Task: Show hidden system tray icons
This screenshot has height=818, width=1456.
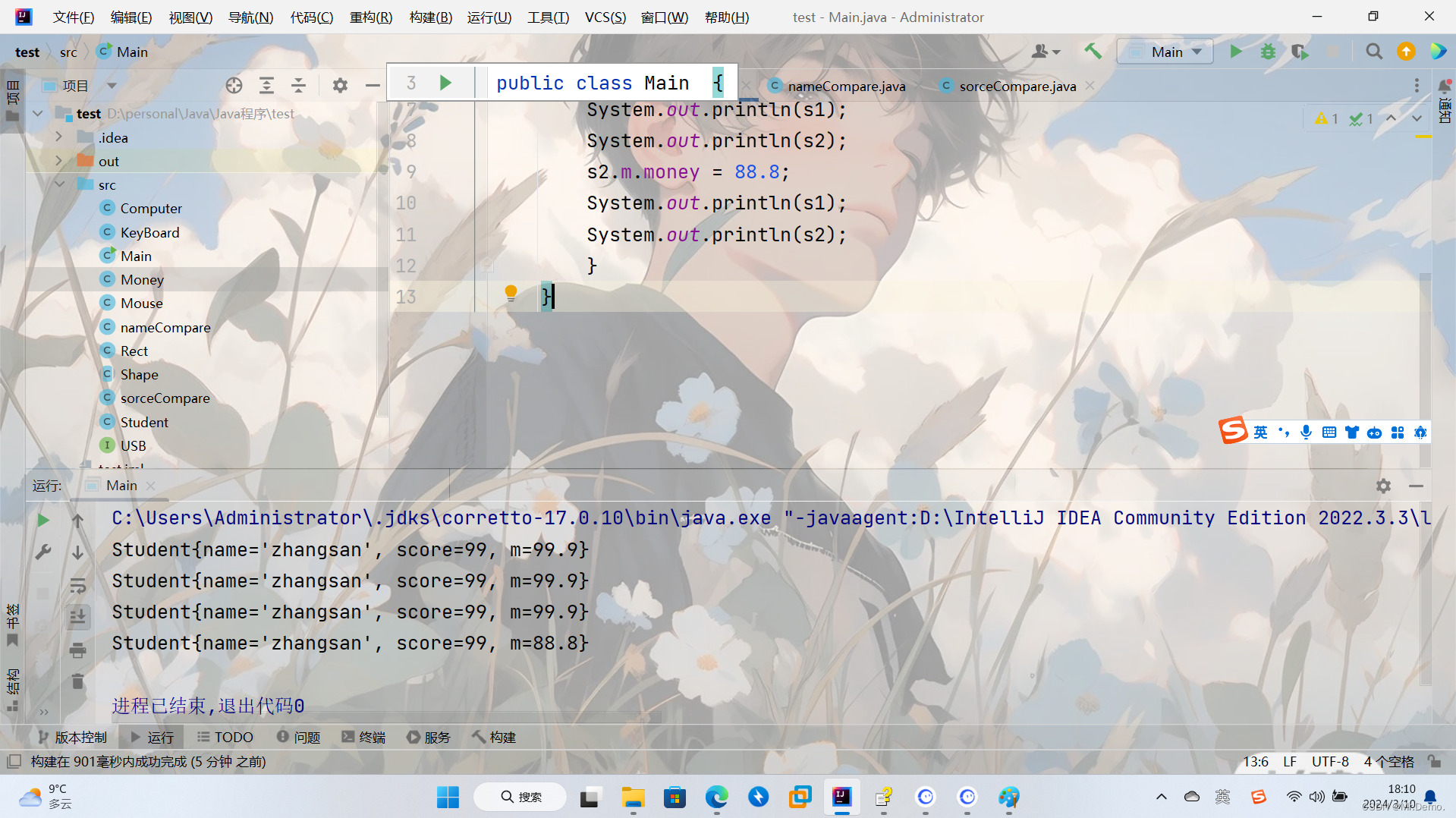Action: click(x=1161, y=797)
